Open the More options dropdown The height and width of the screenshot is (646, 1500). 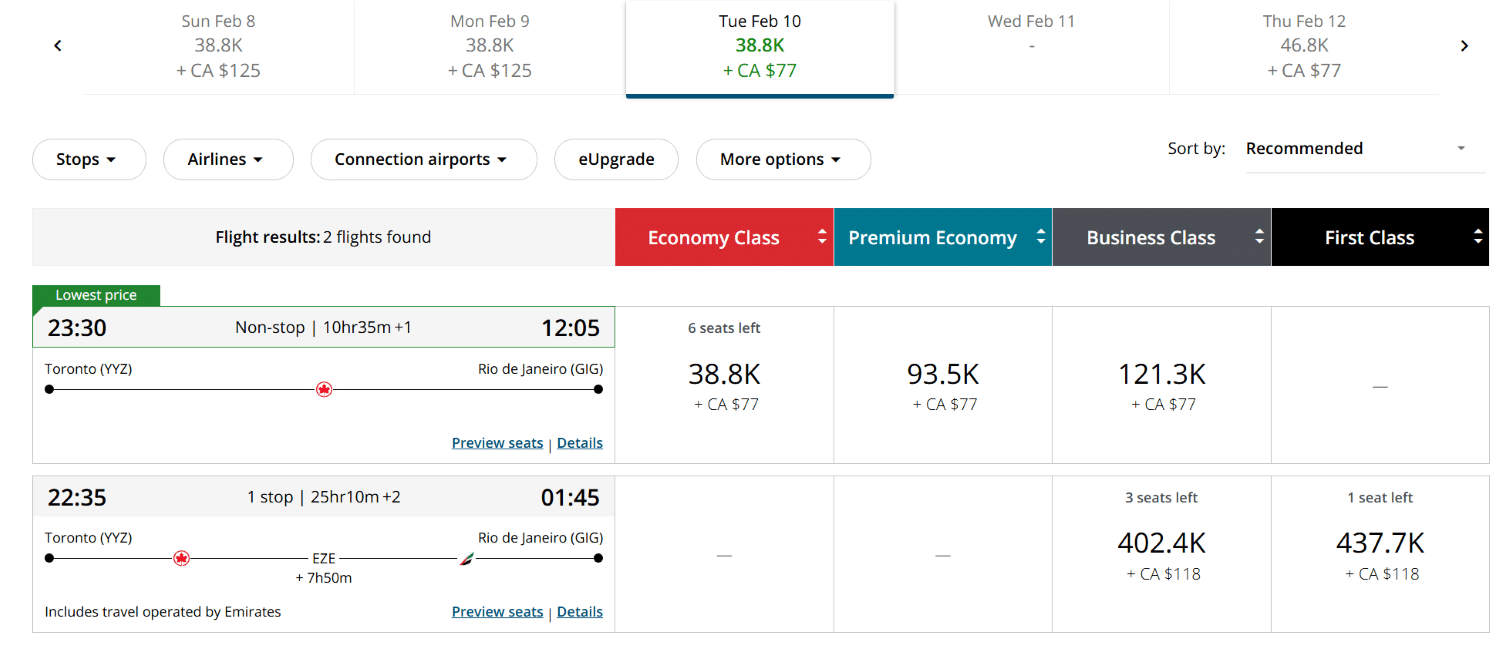click(x=783, y=159)
